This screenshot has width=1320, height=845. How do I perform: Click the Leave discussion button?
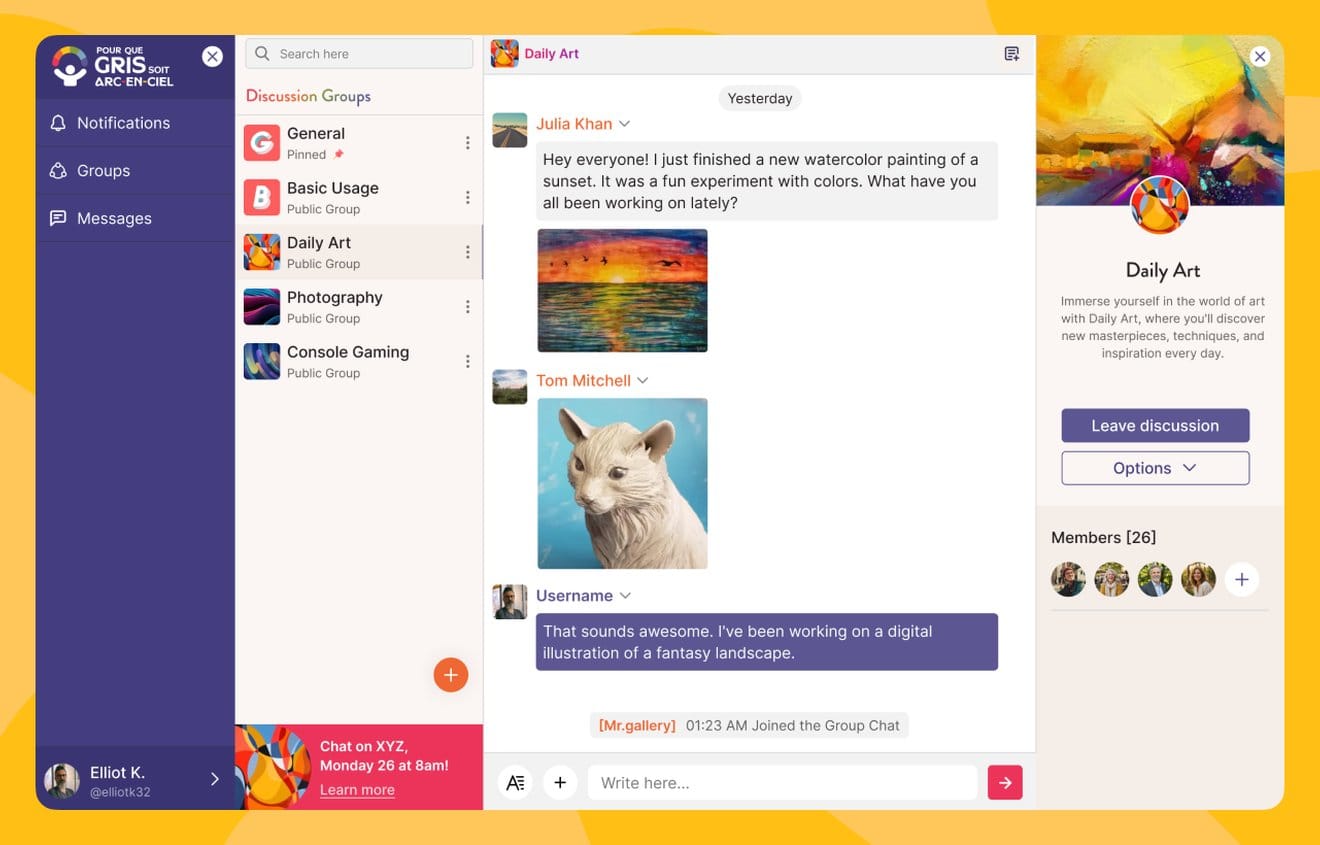tap(1155, 426)
